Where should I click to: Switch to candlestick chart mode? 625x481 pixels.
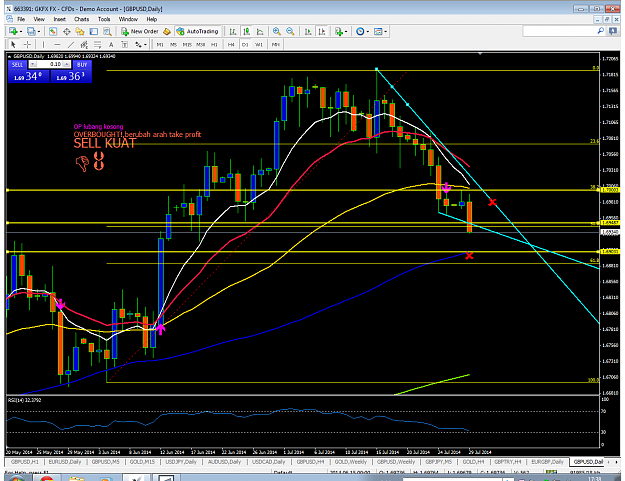coord(247,31)
